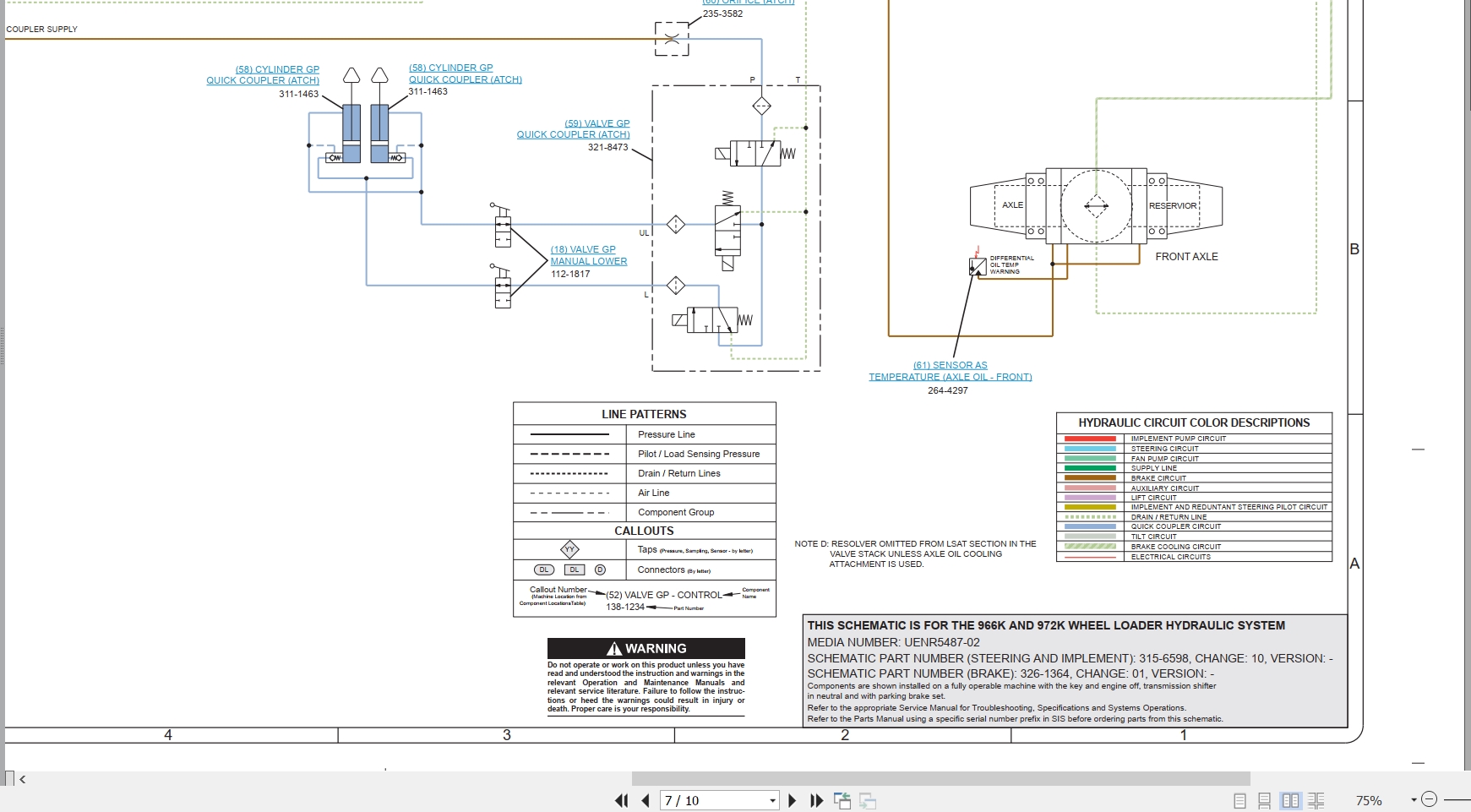Click red Implement Pump Circuit swatch

tap(1090, 439)
